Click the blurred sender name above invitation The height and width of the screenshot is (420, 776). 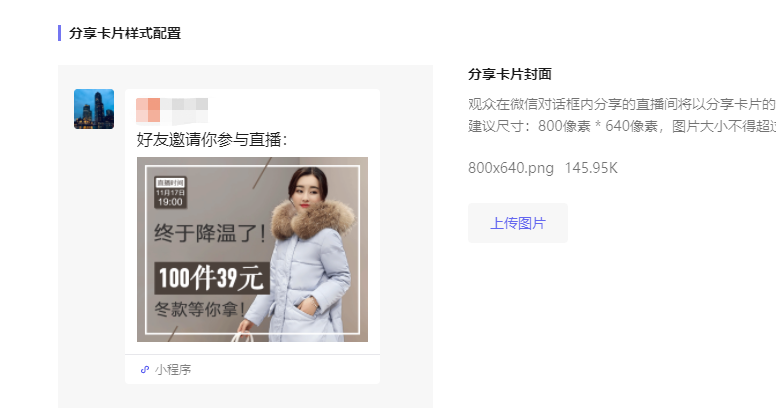pos(172,110)
